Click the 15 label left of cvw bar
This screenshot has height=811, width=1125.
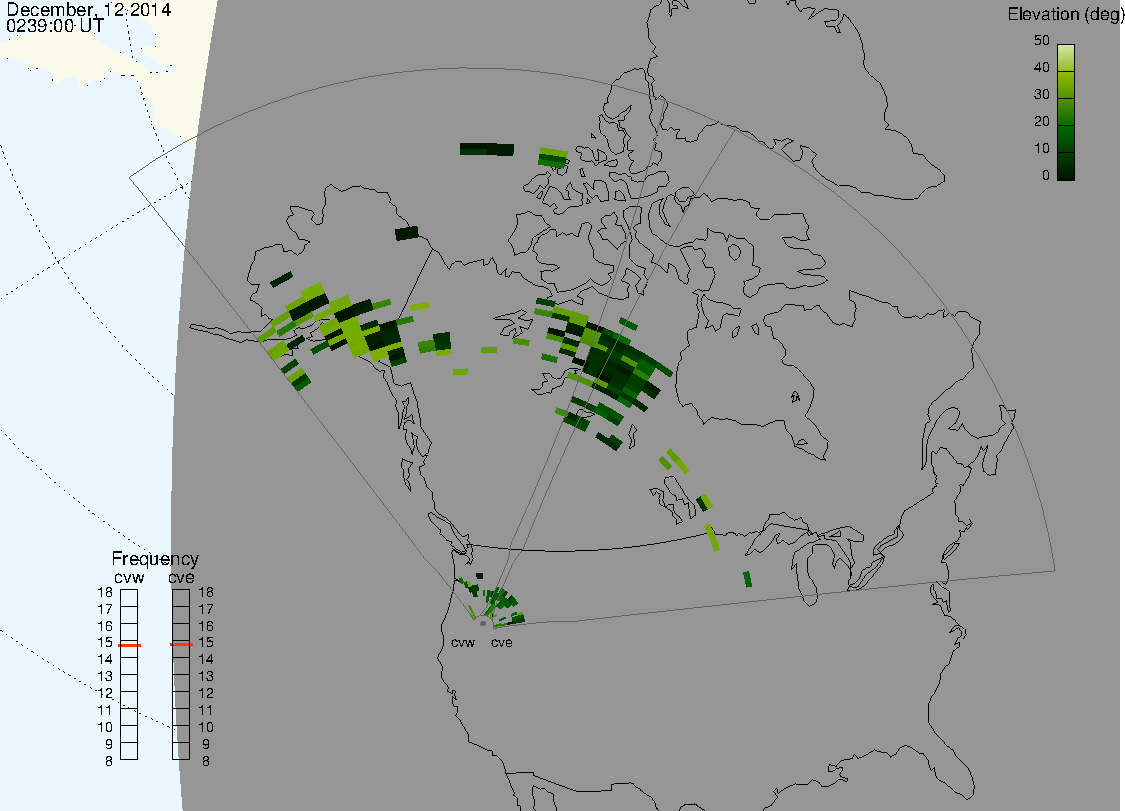105,643
